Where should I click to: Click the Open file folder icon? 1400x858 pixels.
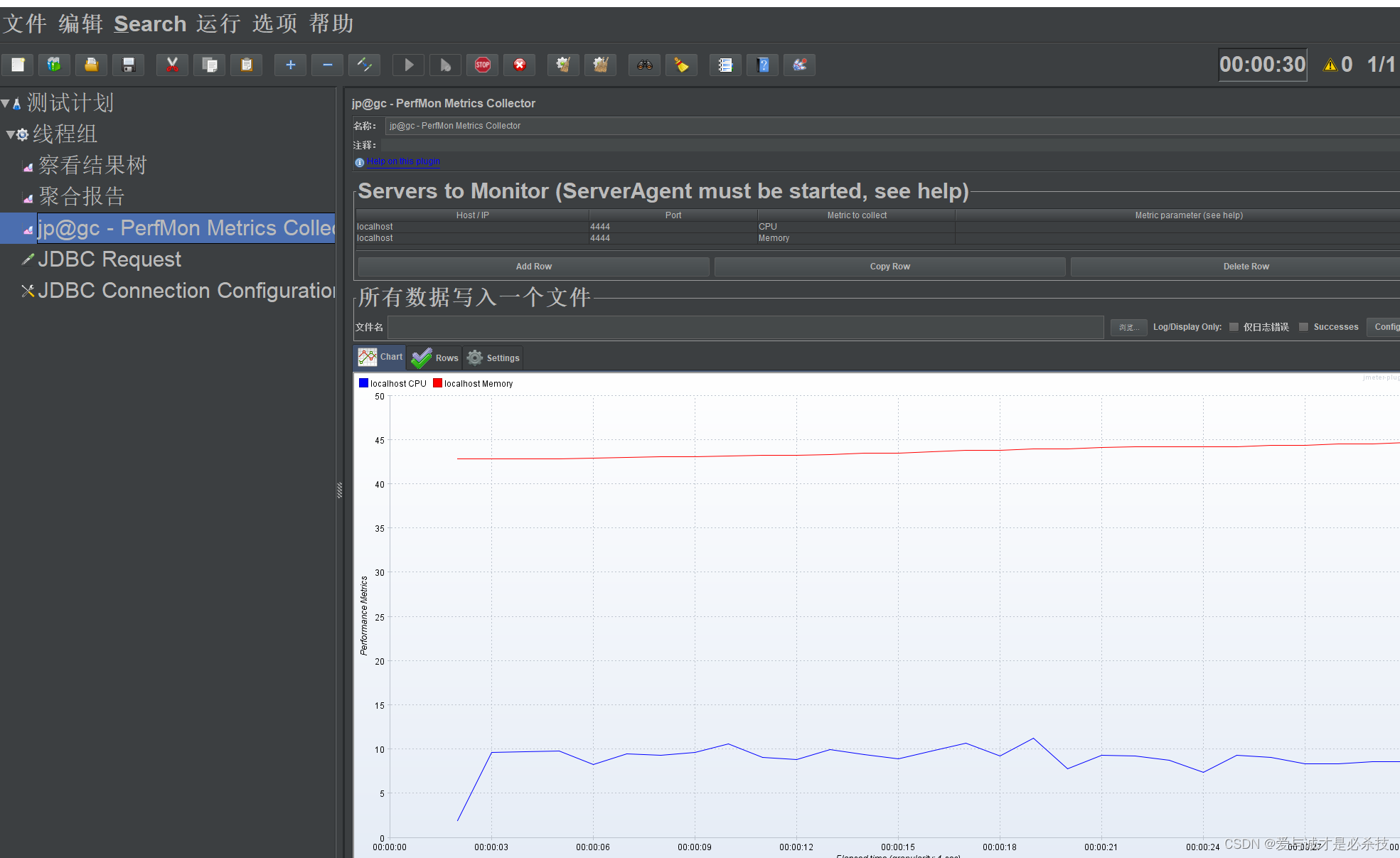point(92,65)
